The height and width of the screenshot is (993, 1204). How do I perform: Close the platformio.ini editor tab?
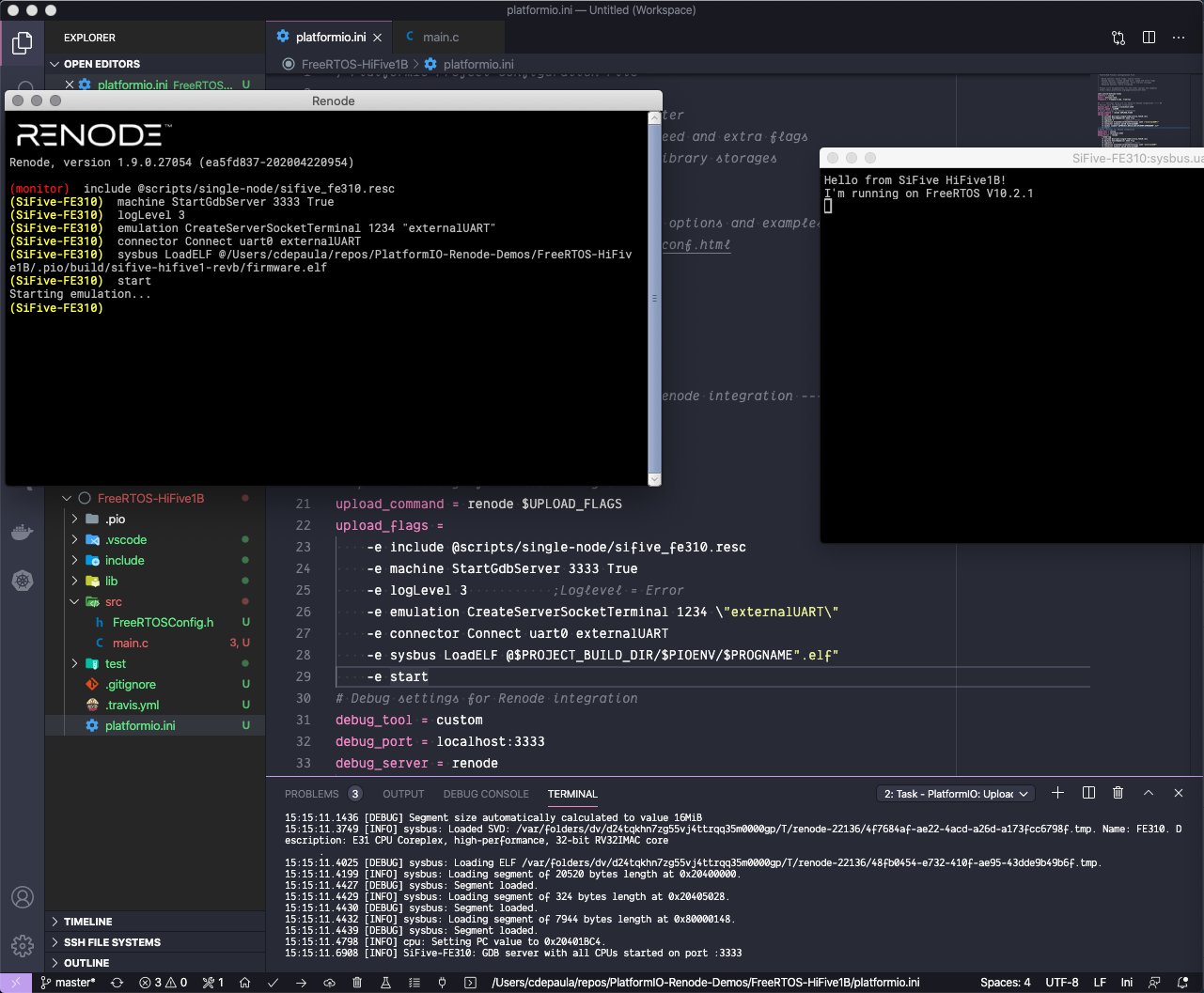pos(378,38)
